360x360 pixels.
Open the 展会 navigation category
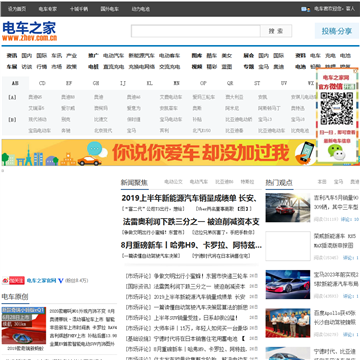coord(249,56)
